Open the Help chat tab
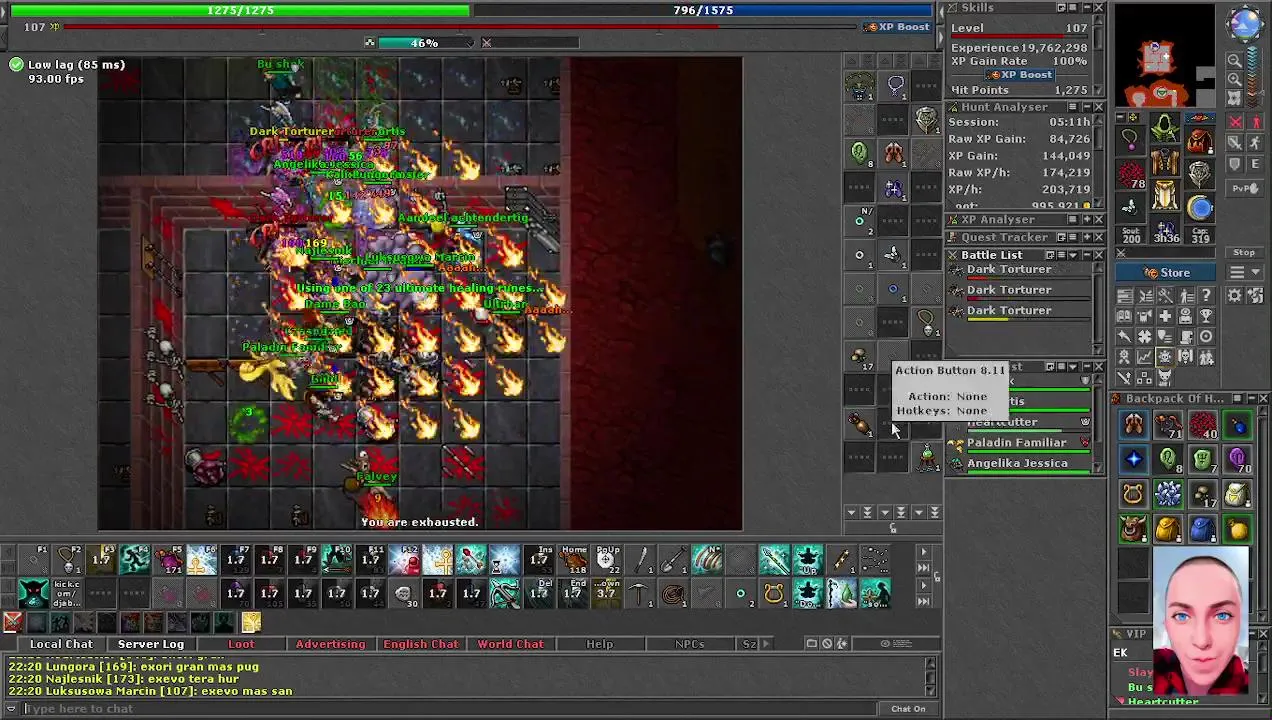Screen dimensions: 1272x720 [x=600, y=644]
